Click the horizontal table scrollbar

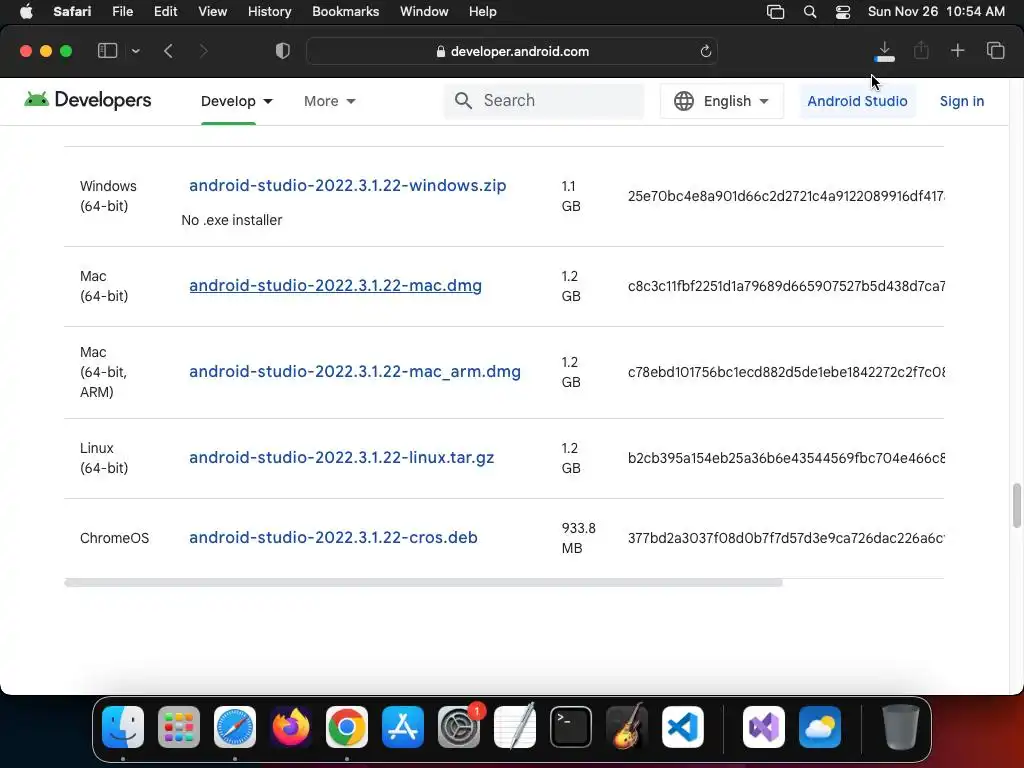click(x=423, y=583)
